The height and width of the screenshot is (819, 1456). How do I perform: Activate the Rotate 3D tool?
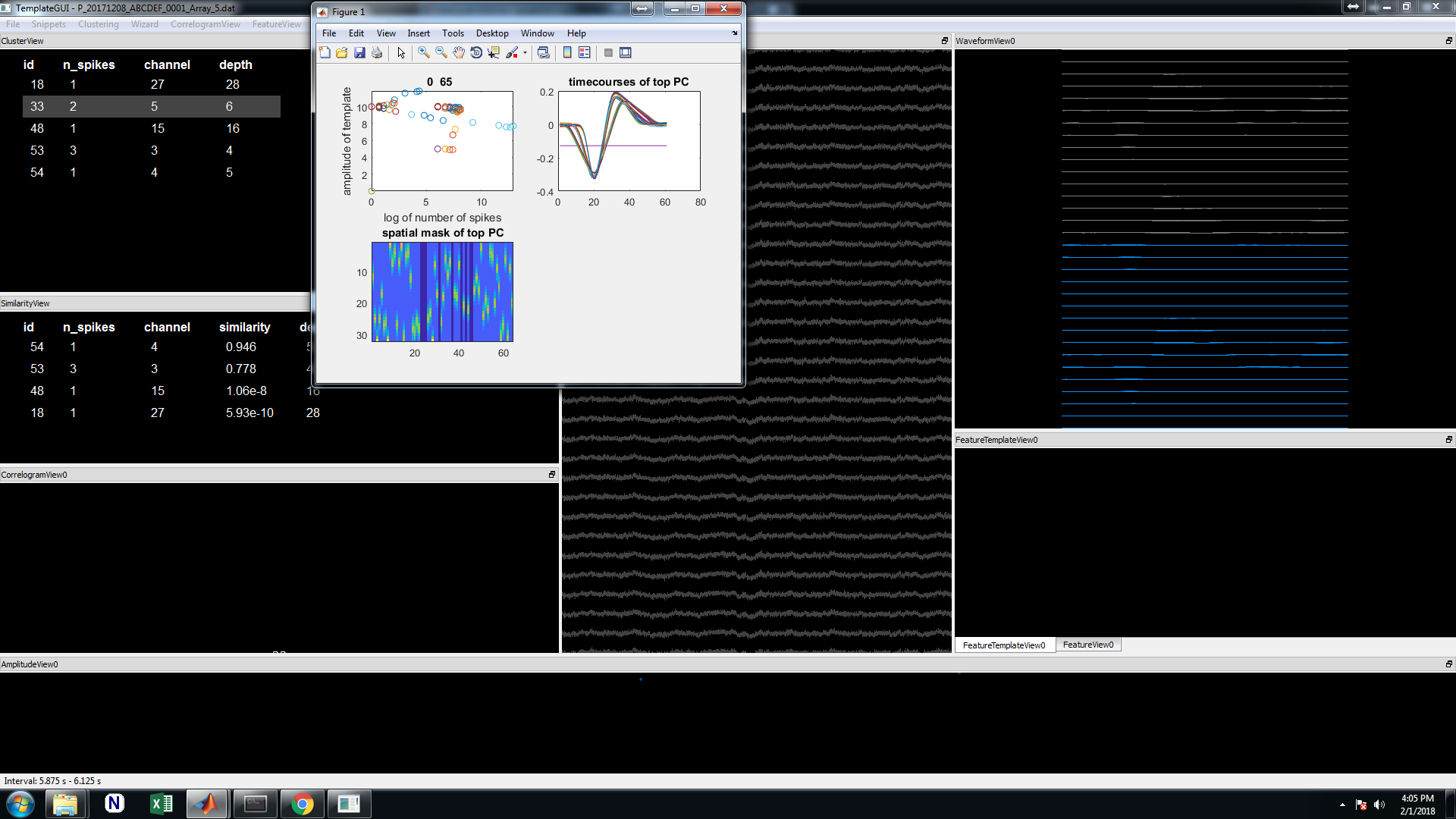(476, 52)
